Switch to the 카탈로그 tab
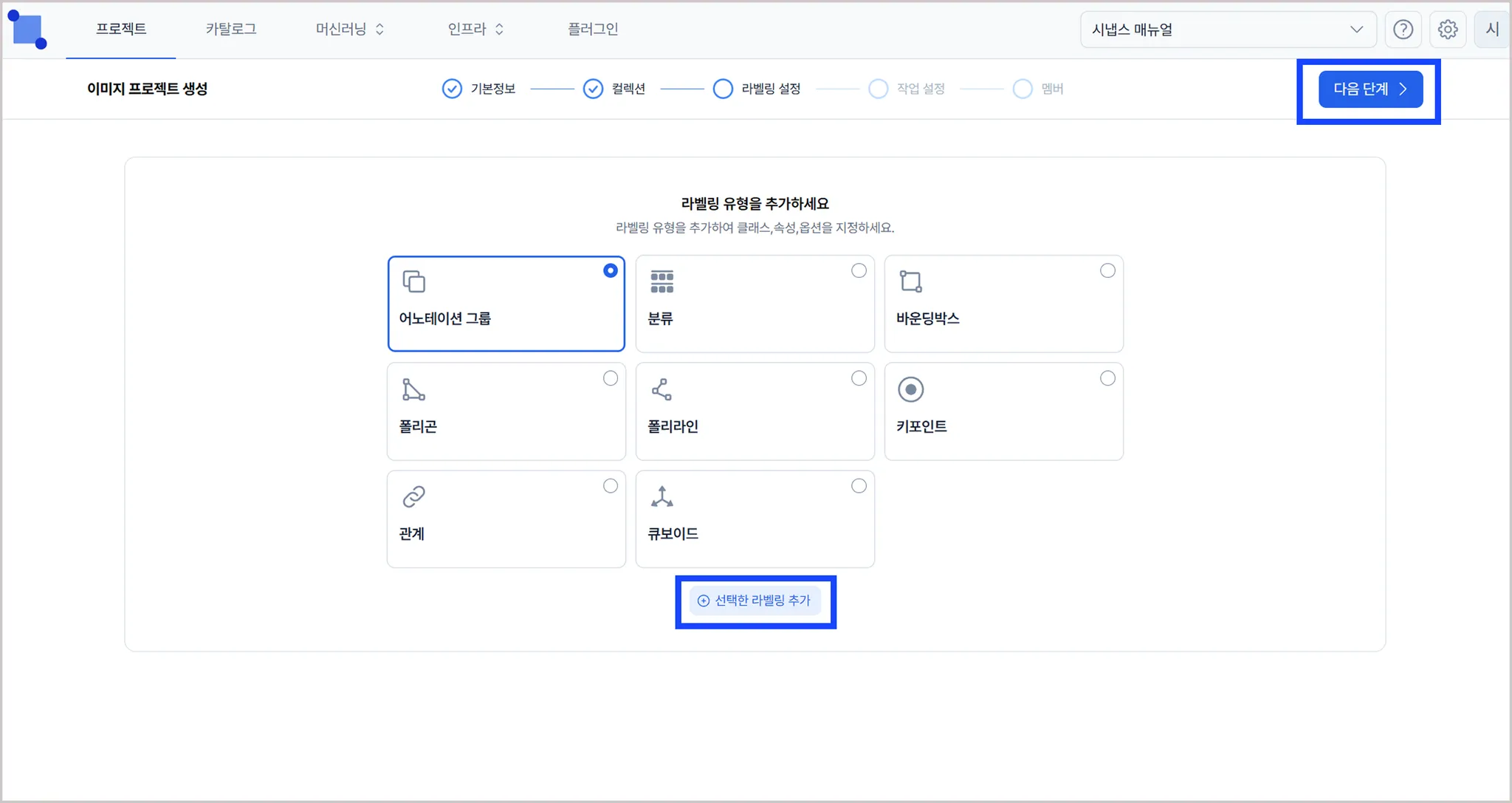 (x=230, y=29)
